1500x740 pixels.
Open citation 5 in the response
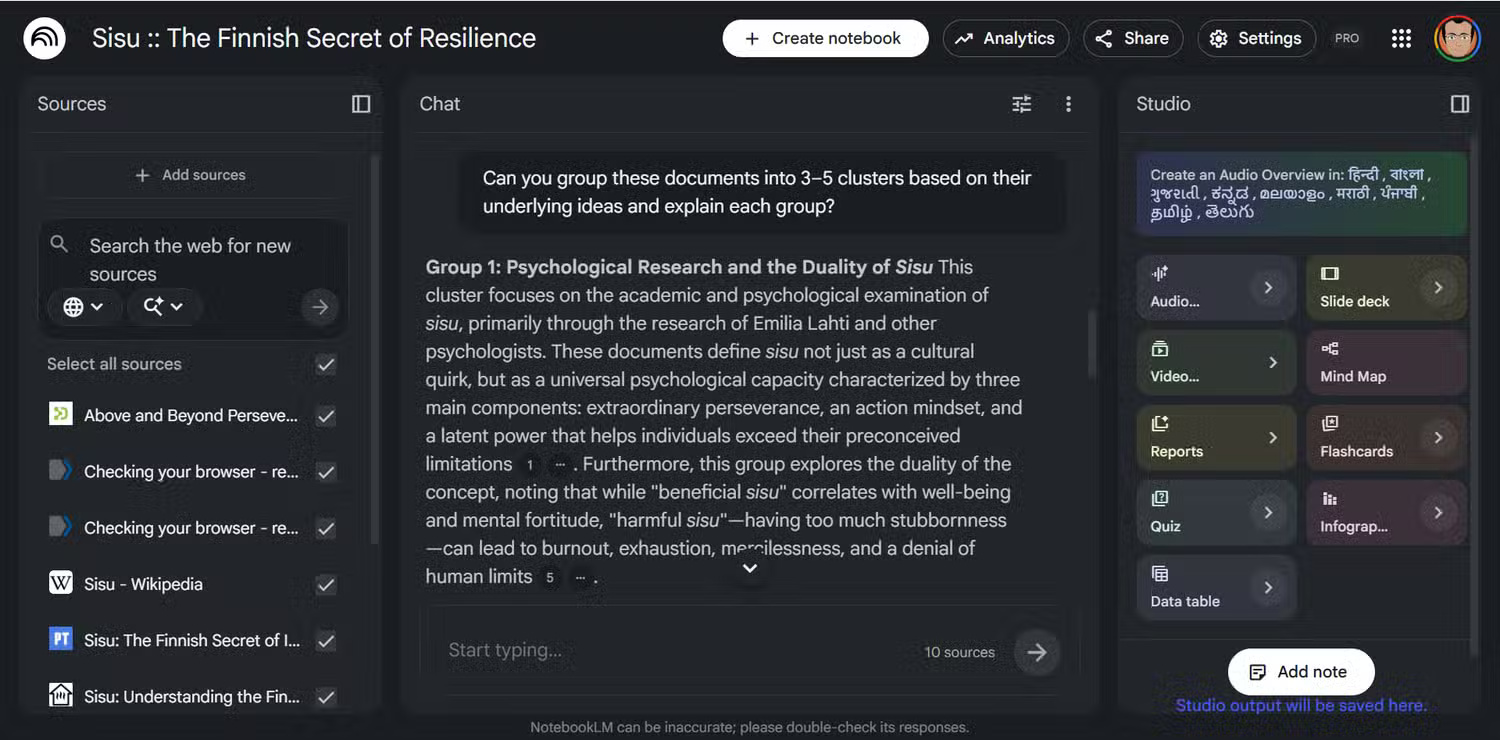(549, 577)
